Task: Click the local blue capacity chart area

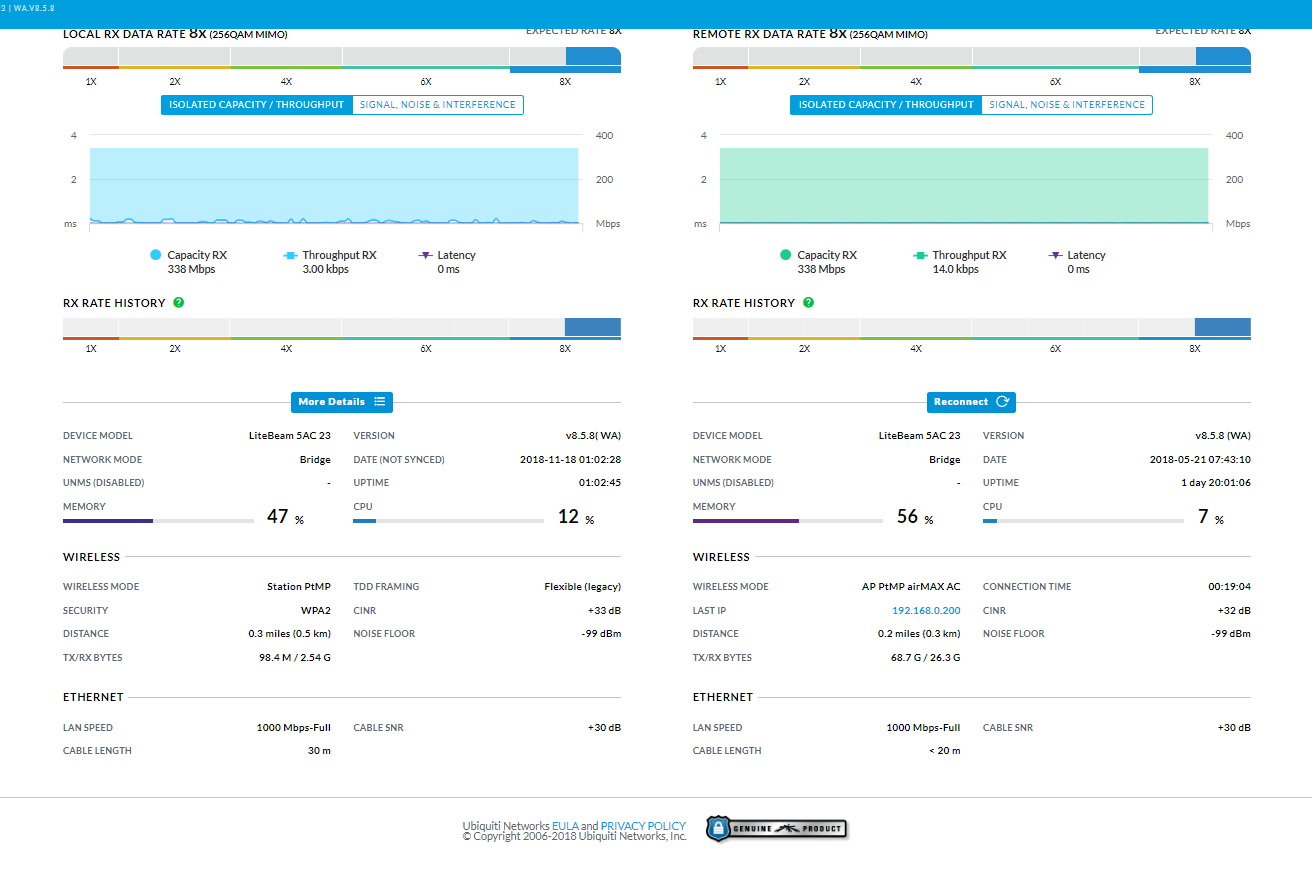Action: 334,185
